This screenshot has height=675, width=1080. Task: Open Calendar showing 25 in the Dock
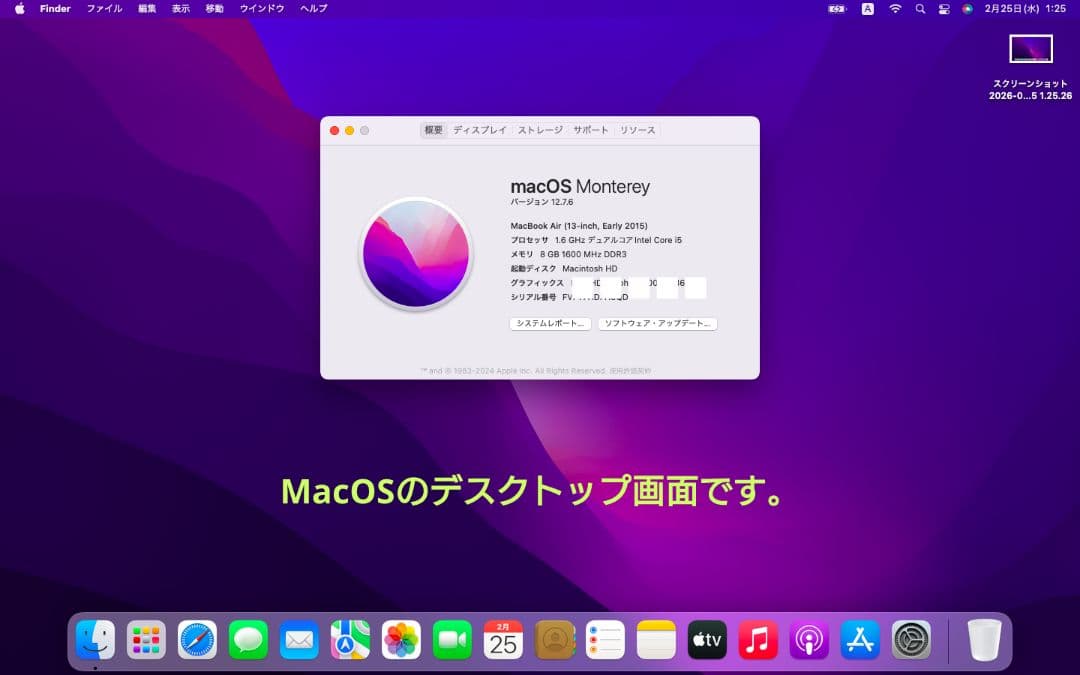503,639
